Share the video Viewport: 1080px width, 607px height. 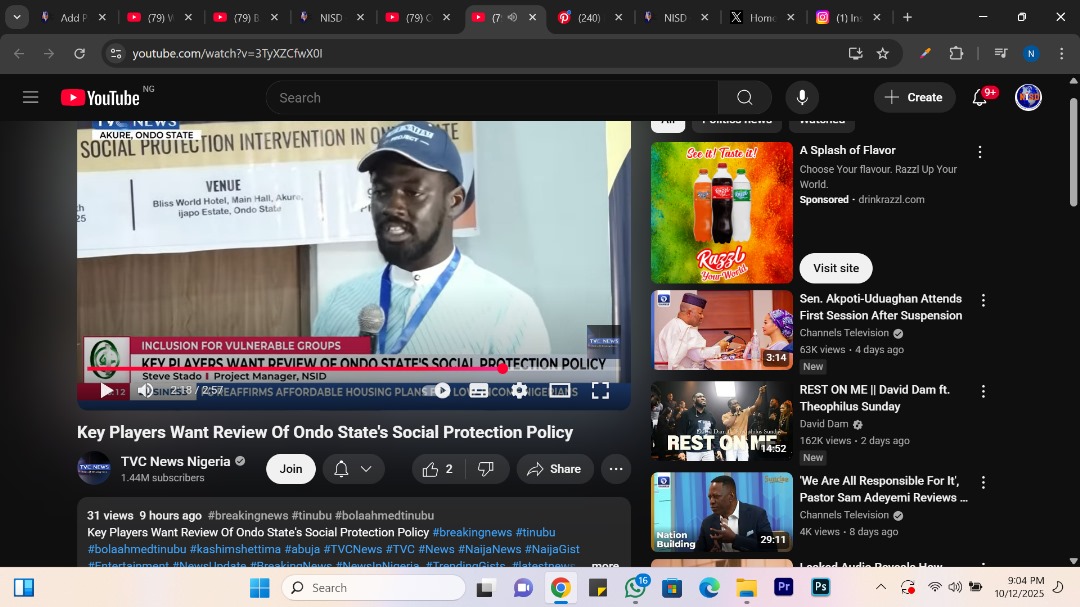click(554, 469)
